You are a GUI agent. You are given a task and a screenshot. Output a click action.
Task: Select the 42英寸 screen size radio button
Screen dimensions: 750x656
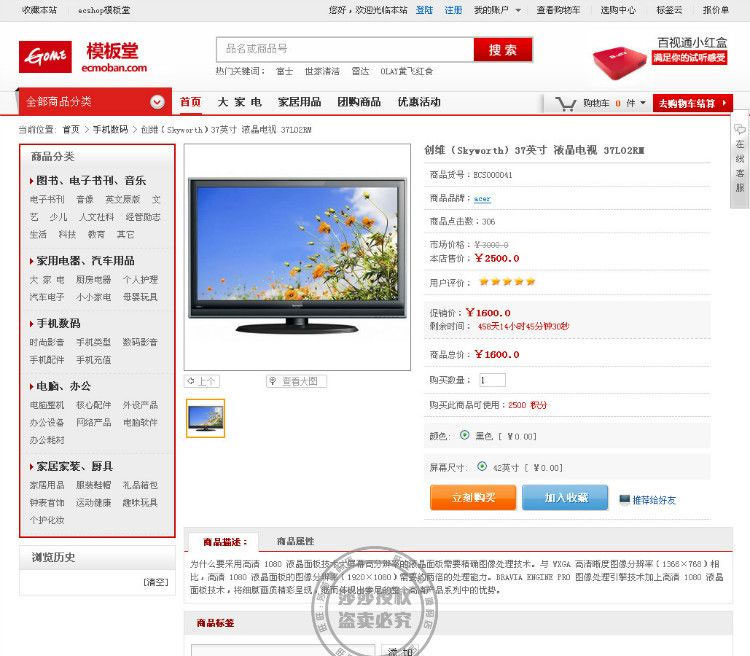482,466
